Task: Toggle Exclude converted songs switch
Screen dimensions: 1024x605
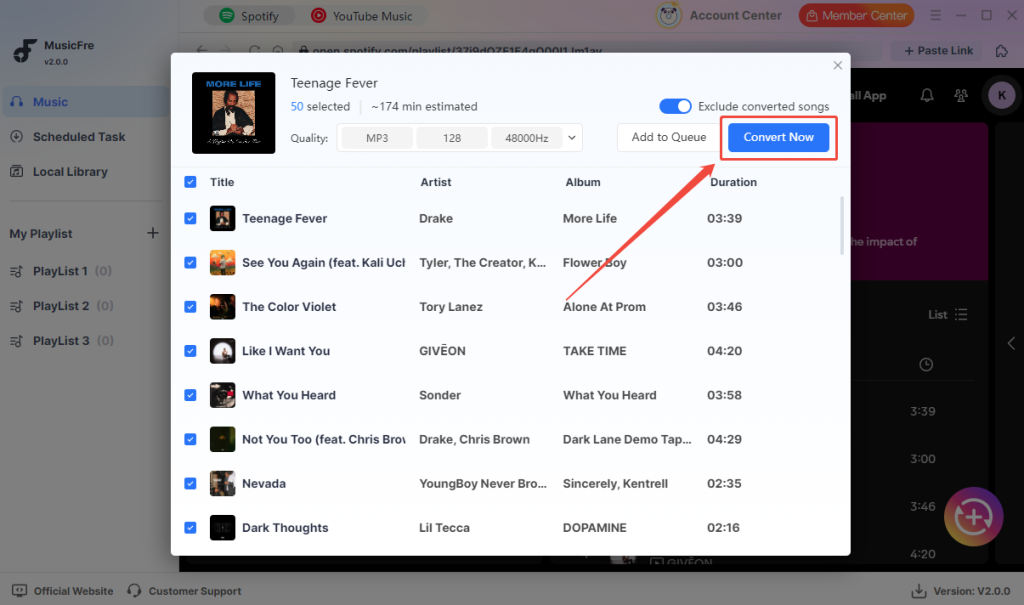Action: [675, 106]
